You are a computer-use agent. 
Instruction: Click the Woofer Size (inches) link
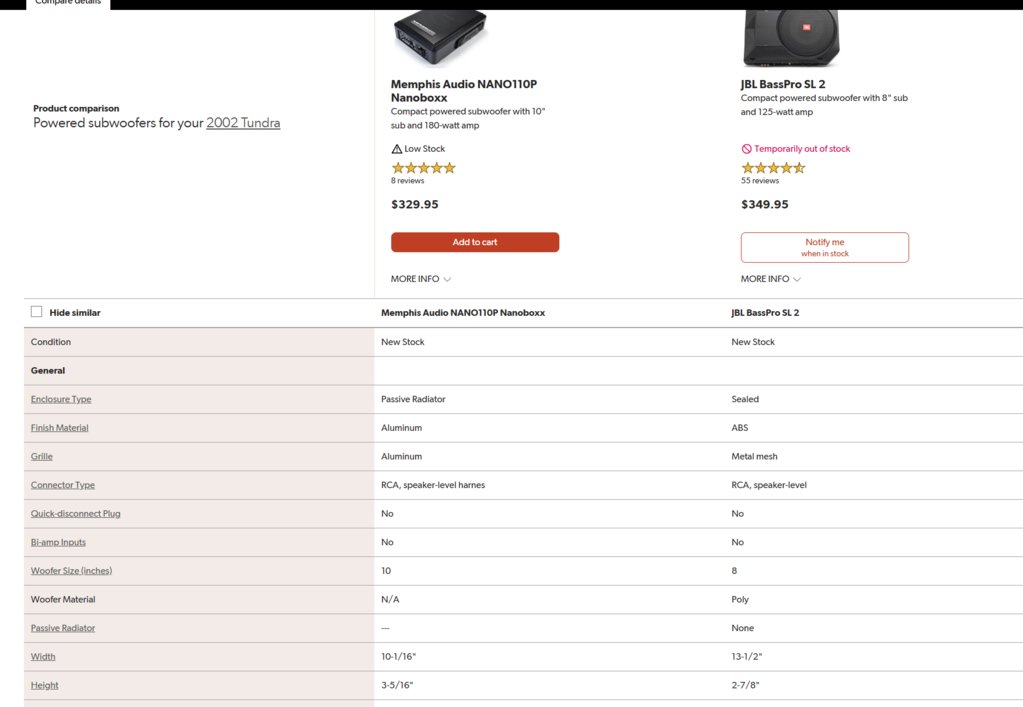point(71,571)
